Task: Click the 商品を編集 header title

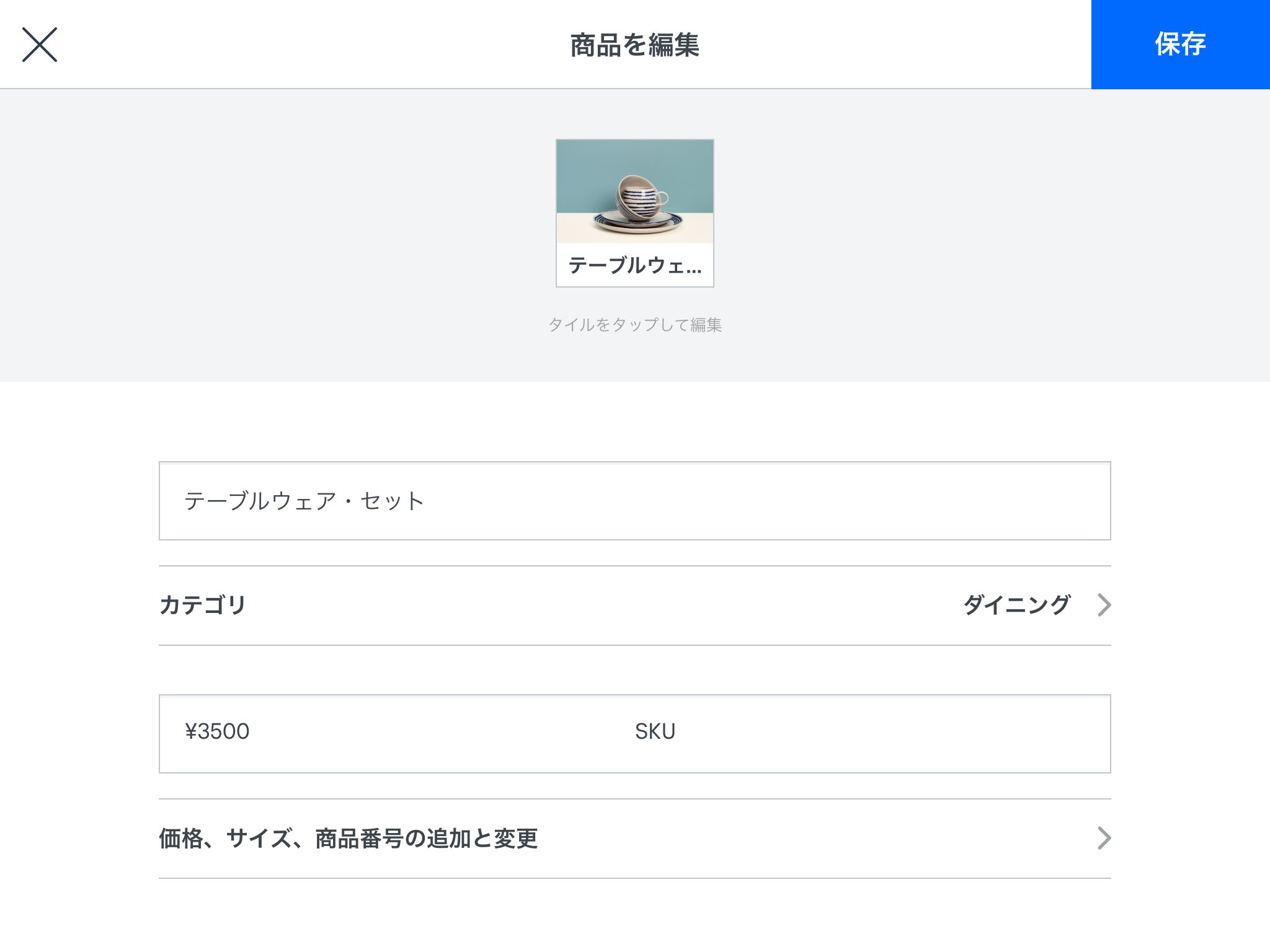Action: pos(634,44)
